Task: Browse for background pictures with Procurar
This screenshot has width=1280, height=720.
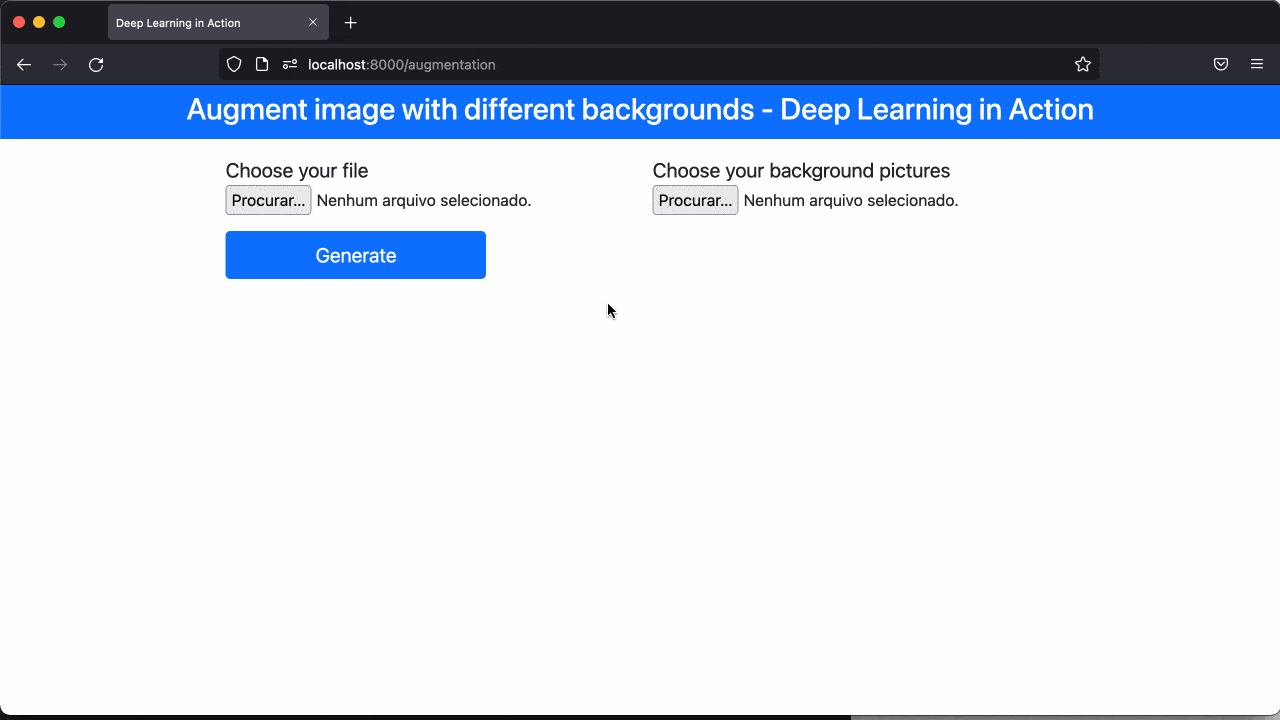Action: [x=695, y=200]
